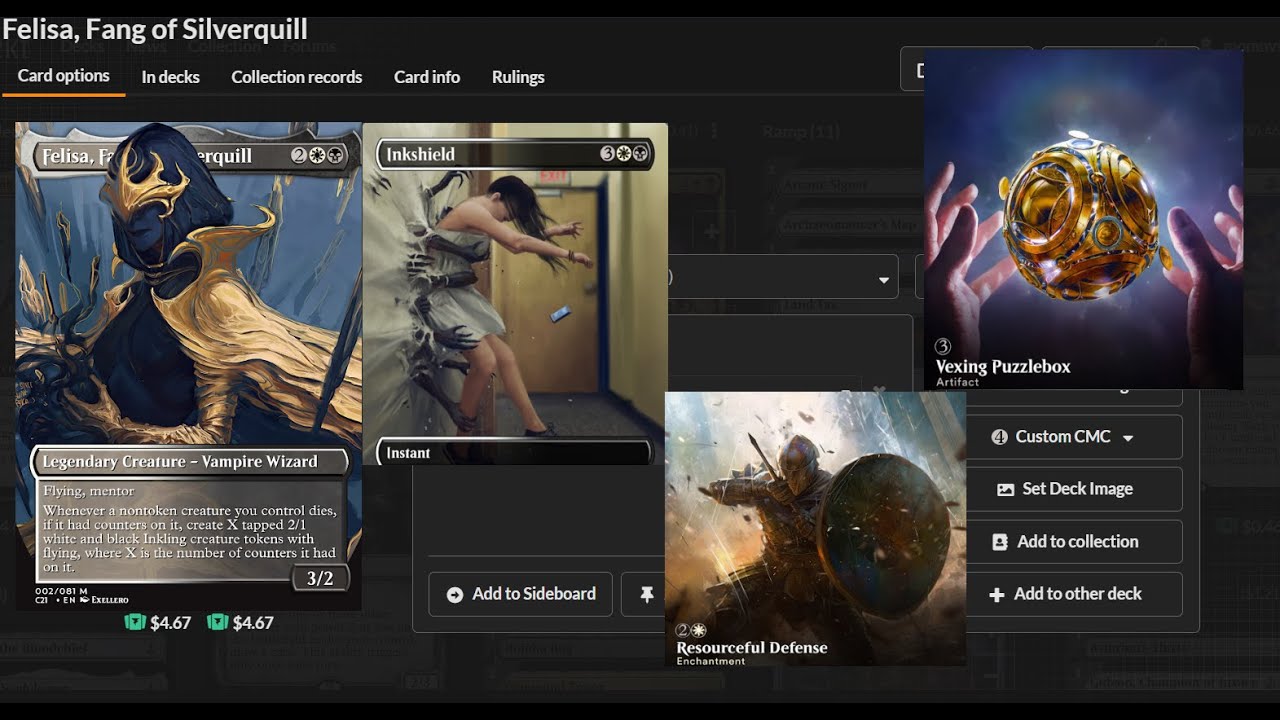Switch to the Card info tab
Screen dimensions: 1280x720
click(x=427, y=77)
